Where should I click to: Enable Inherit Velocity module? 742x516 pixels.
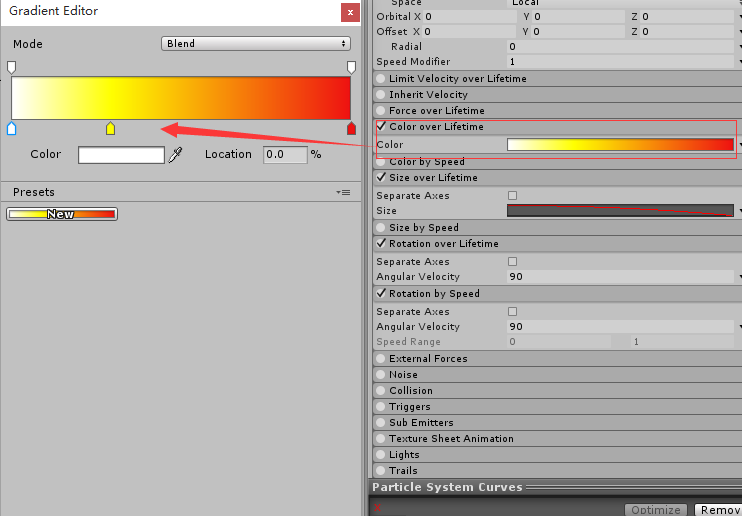pos(380,95)
